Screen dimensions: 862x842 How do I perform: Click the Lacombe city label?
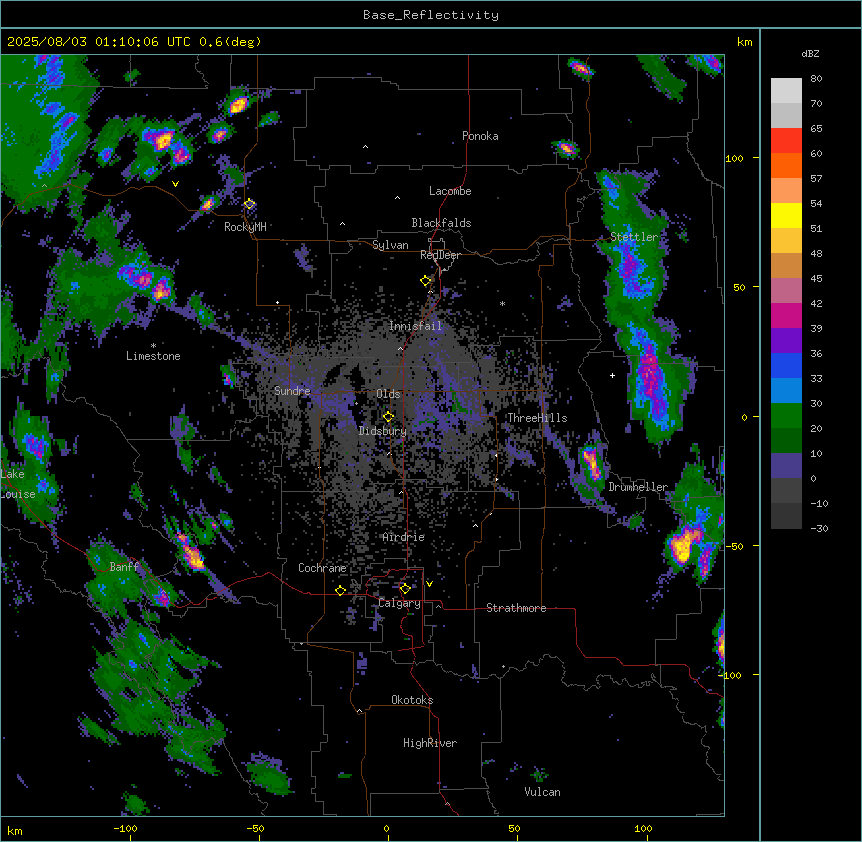(x=450, y=191)
